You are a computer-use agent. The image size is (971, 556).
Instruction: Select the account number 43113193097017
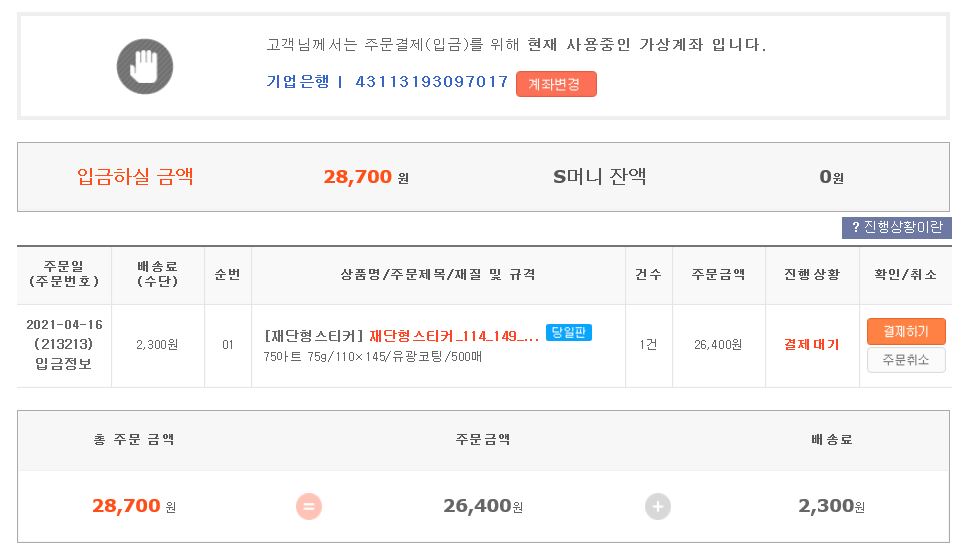pos(432,82)
